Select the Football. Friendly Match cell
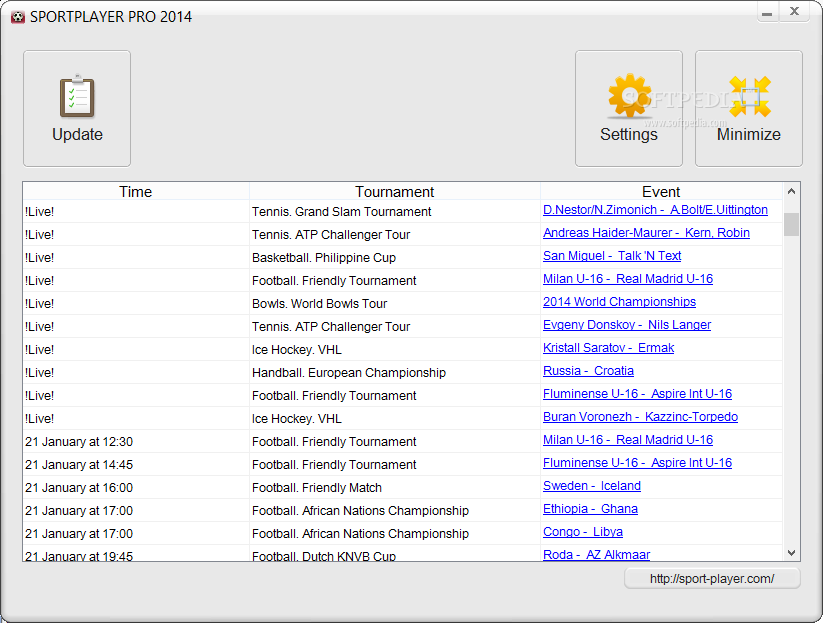Image resolution: width=823 pixels, height=623 pixels. pyautogui.click(x=395, y=488)
